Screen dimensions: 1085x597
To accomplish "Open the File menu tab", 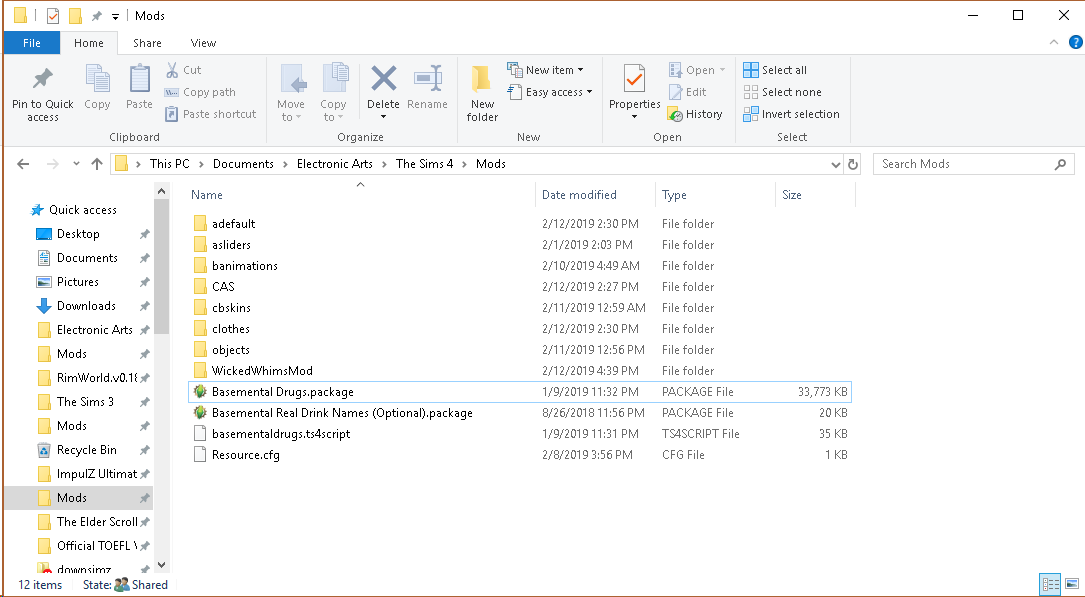I will click(32, 43).
